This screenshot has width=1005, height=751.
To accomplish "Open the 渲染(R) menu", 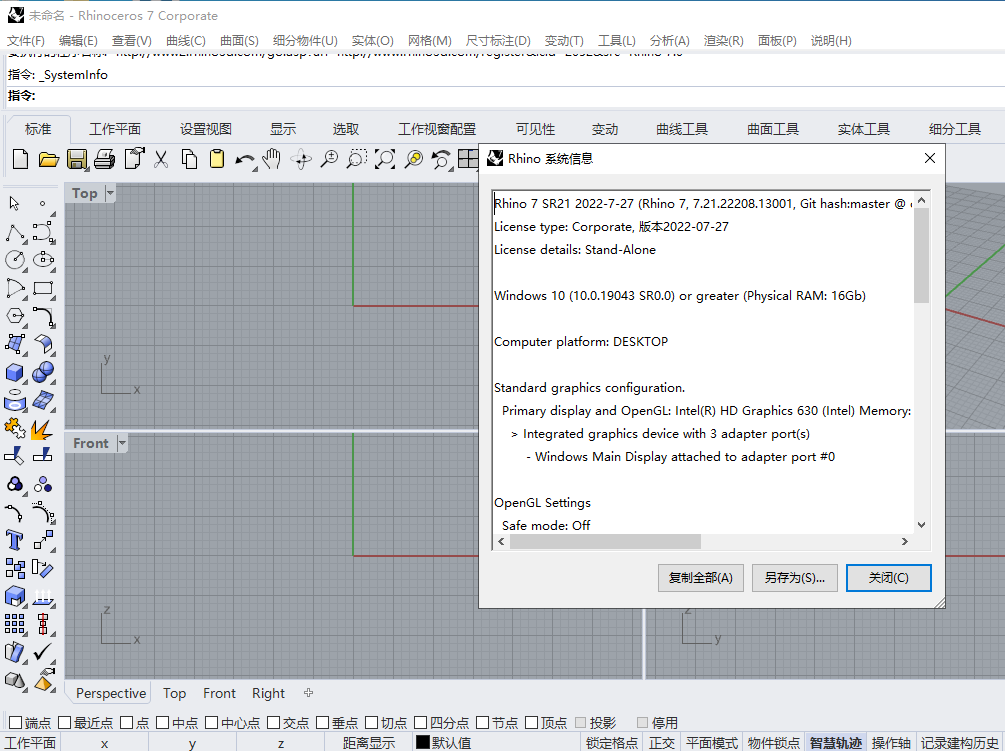I will coord(724,40).
